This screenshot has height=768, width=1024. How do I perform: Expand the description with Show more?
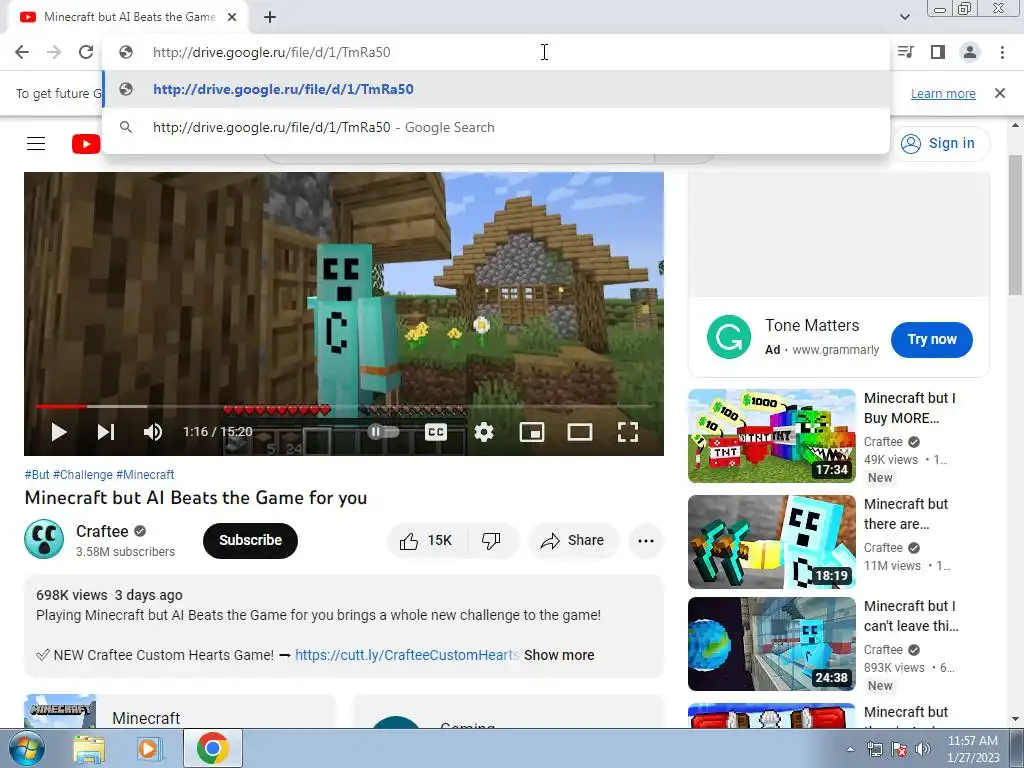coord(559,655)
